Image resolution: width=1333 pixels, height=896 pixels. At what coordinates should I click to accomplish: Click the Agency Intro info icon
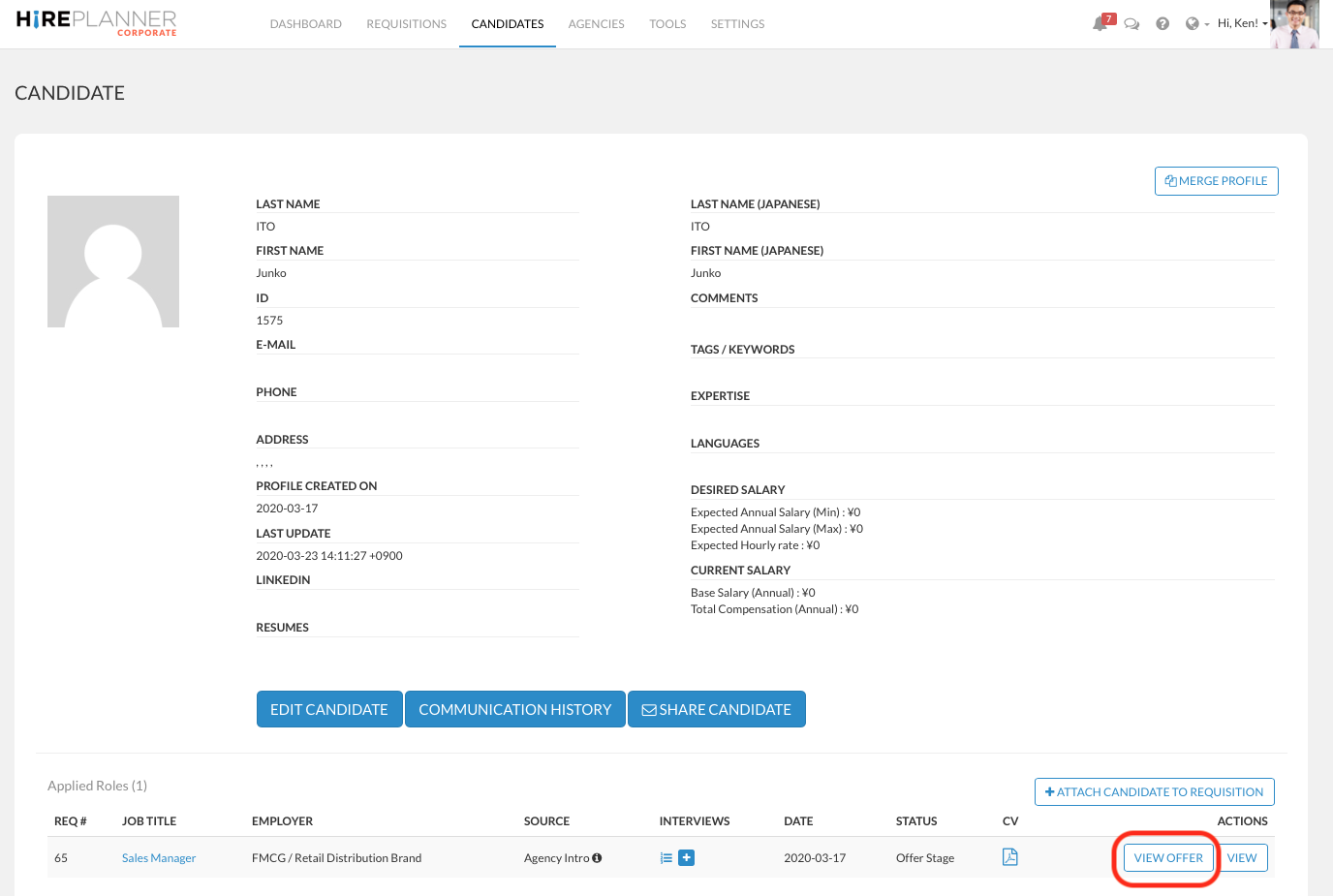pos(597,858)
